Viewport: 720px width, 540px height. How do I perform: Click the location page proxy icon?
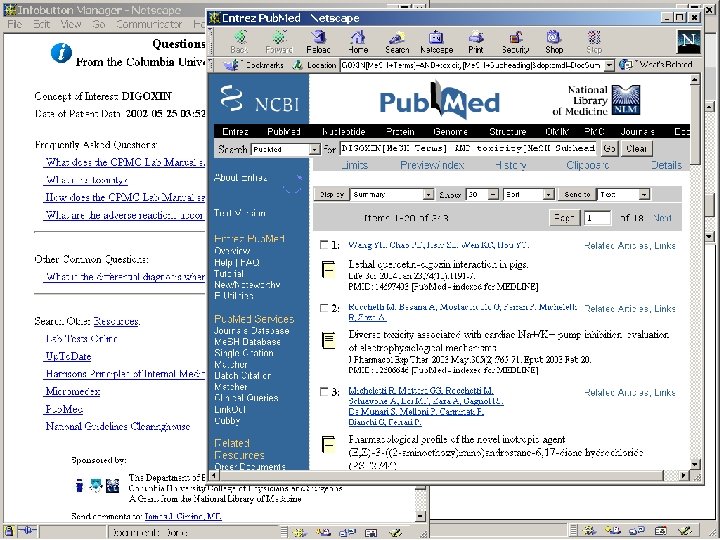point(298,65)
